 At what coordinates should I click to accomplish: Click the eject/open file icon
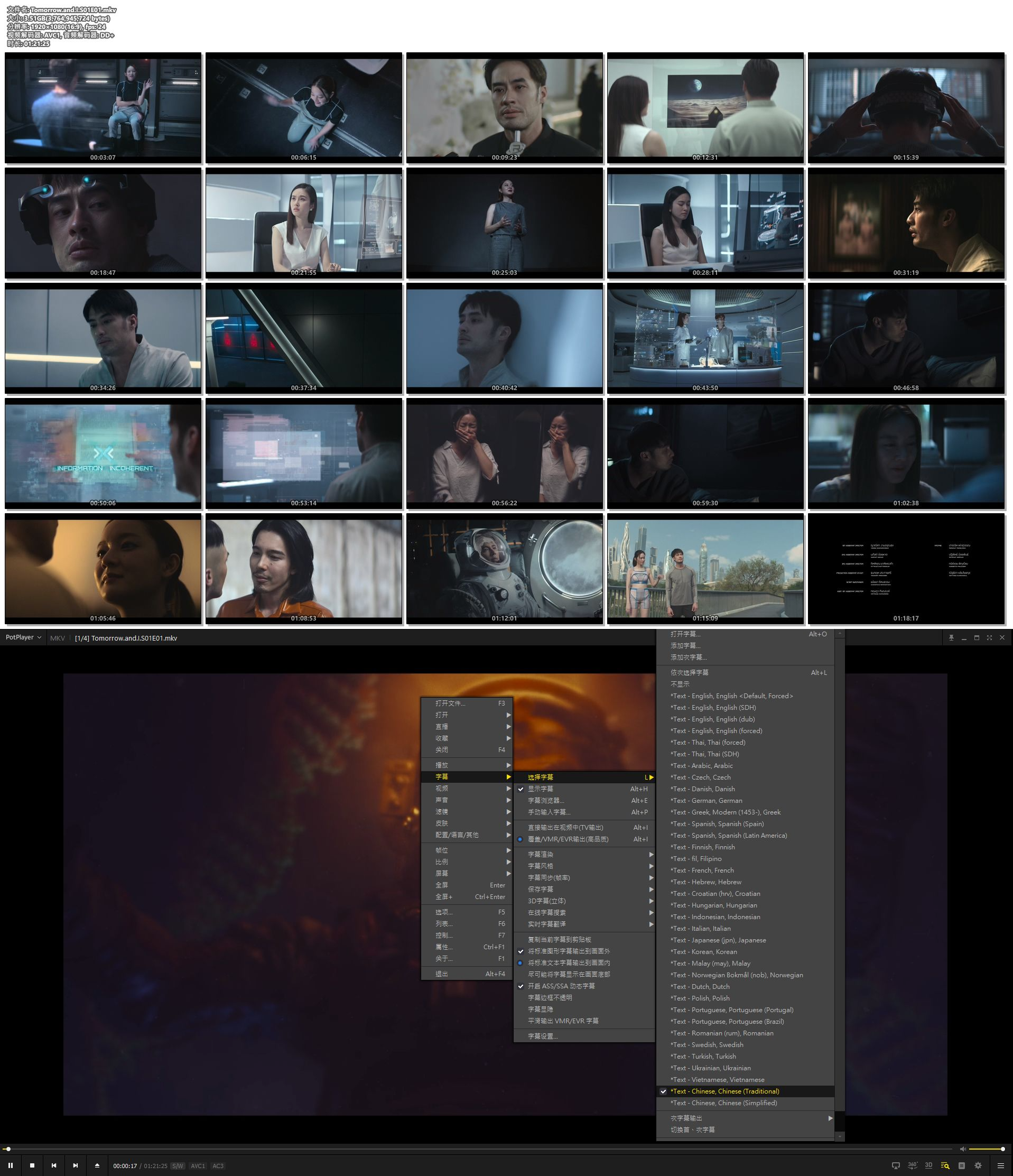[x=97, y=1165]
